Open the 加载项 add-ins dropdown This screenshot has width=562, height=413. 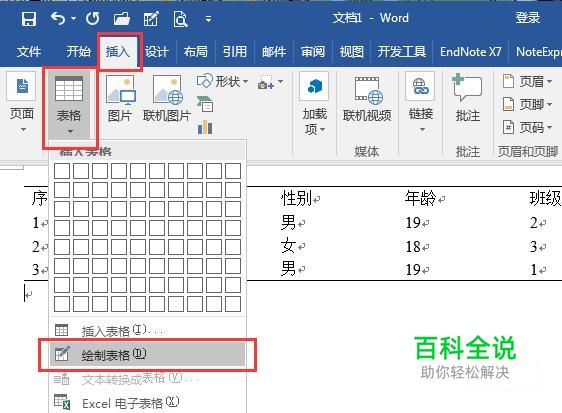coord(314,104)
